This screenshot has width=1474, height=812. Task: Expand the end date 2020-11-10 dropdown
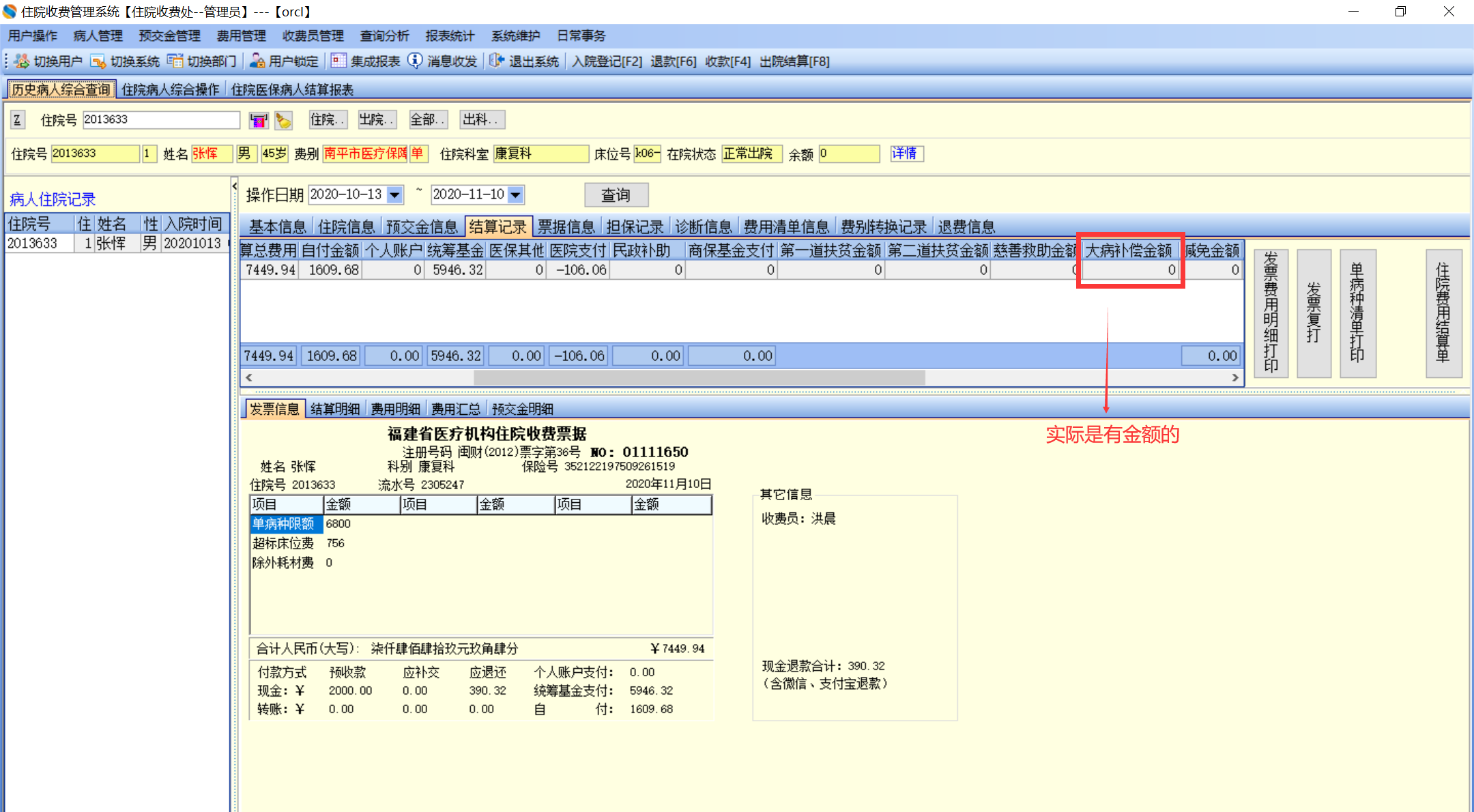[516, 195]
